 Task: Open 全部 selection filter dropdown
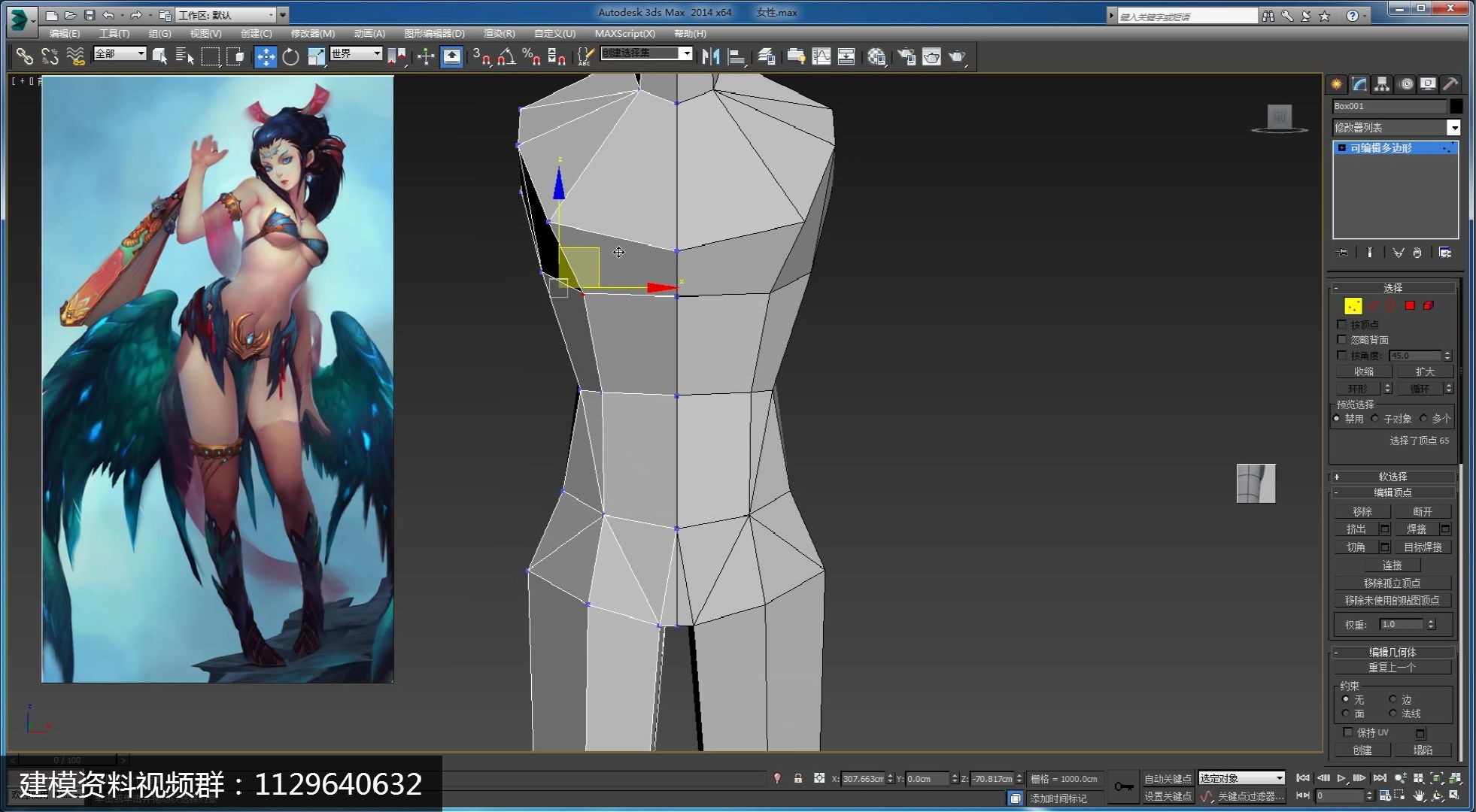[x=120, y=53]
